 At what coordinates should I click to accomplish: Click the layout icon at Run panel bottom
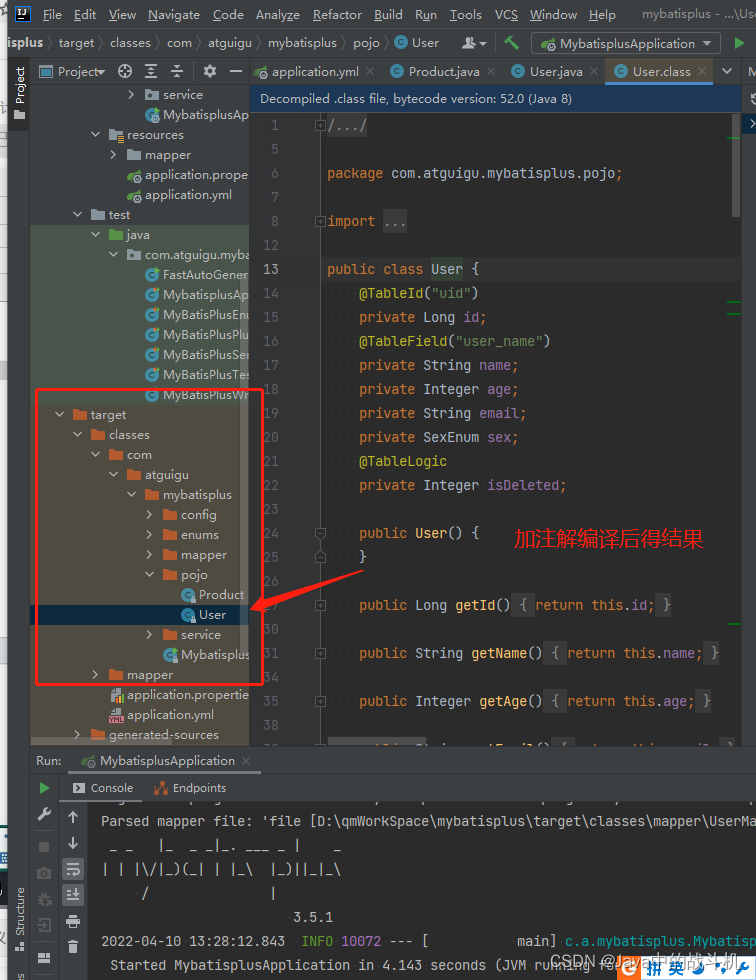(x=44, y=958)
